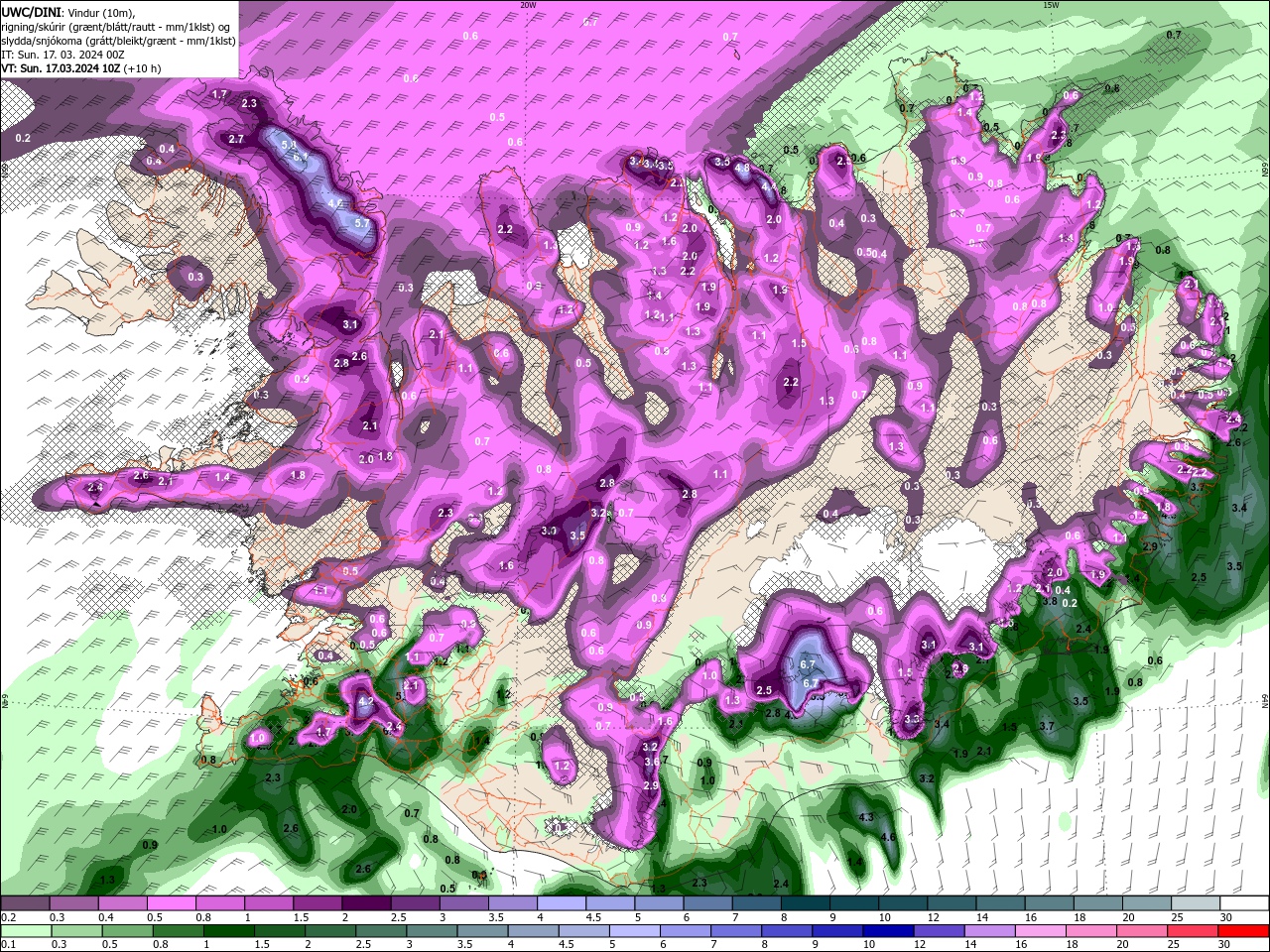Image resolution: width=1270 pixels, height=952 pixels.
Task: Click the bright magenta-pink 0.5 legend swatch
Action: pyautogui.click(x=172, y=903)
